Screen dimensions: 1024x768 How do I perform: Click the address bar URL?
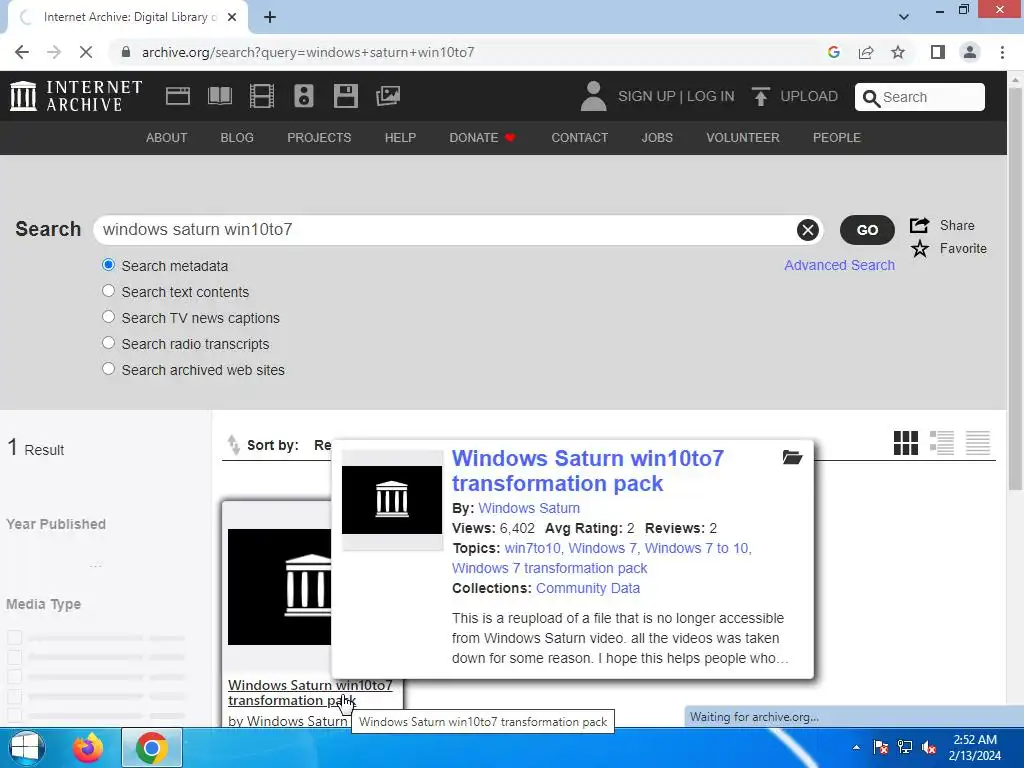pos(308,52)
